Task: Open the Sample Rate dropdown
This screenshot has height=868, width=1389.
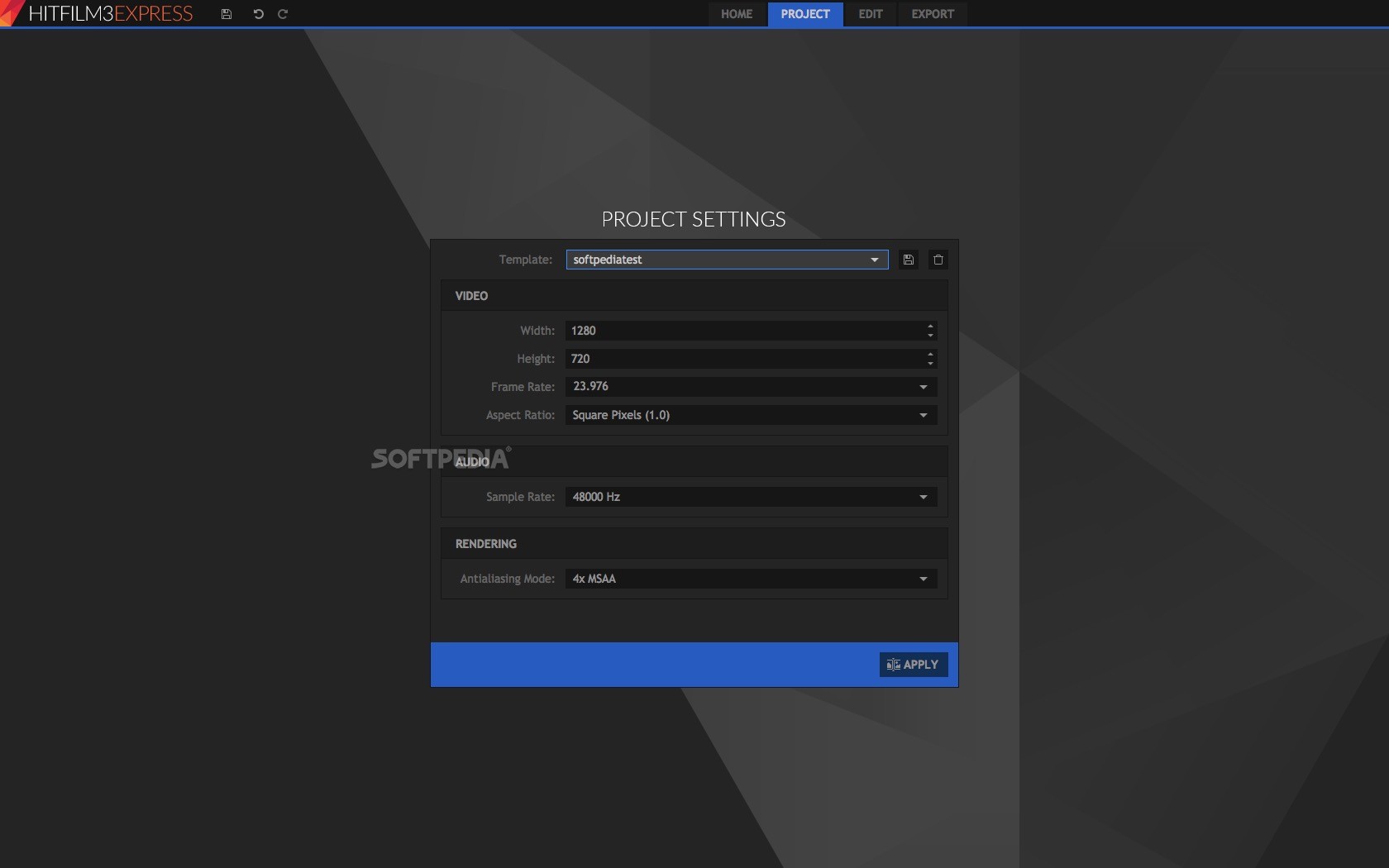Action: coord(923,497)
